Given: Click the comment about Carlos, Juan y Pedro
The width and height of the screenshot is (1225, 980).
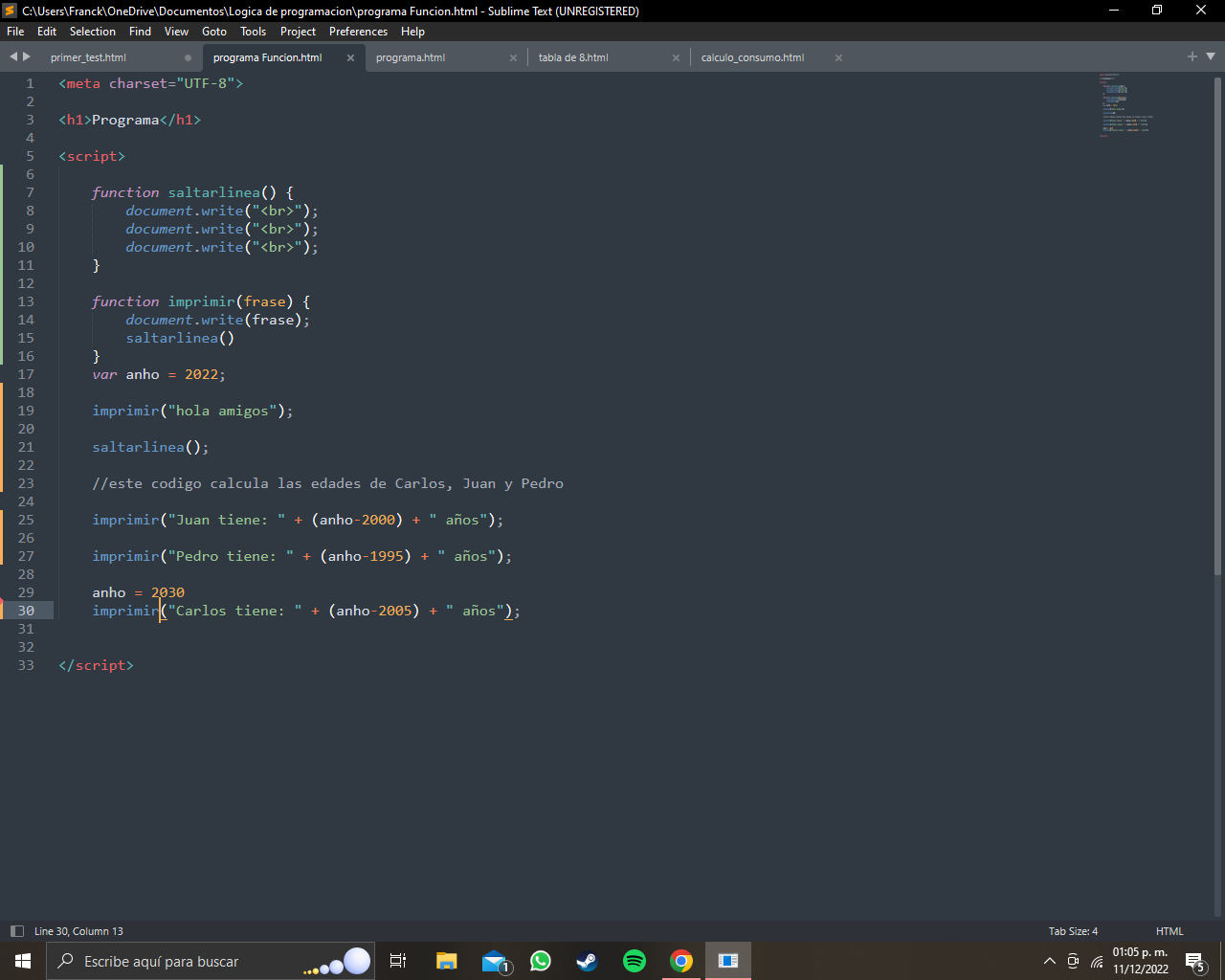Looking at the screenshot, I should (x=327, y=483).
